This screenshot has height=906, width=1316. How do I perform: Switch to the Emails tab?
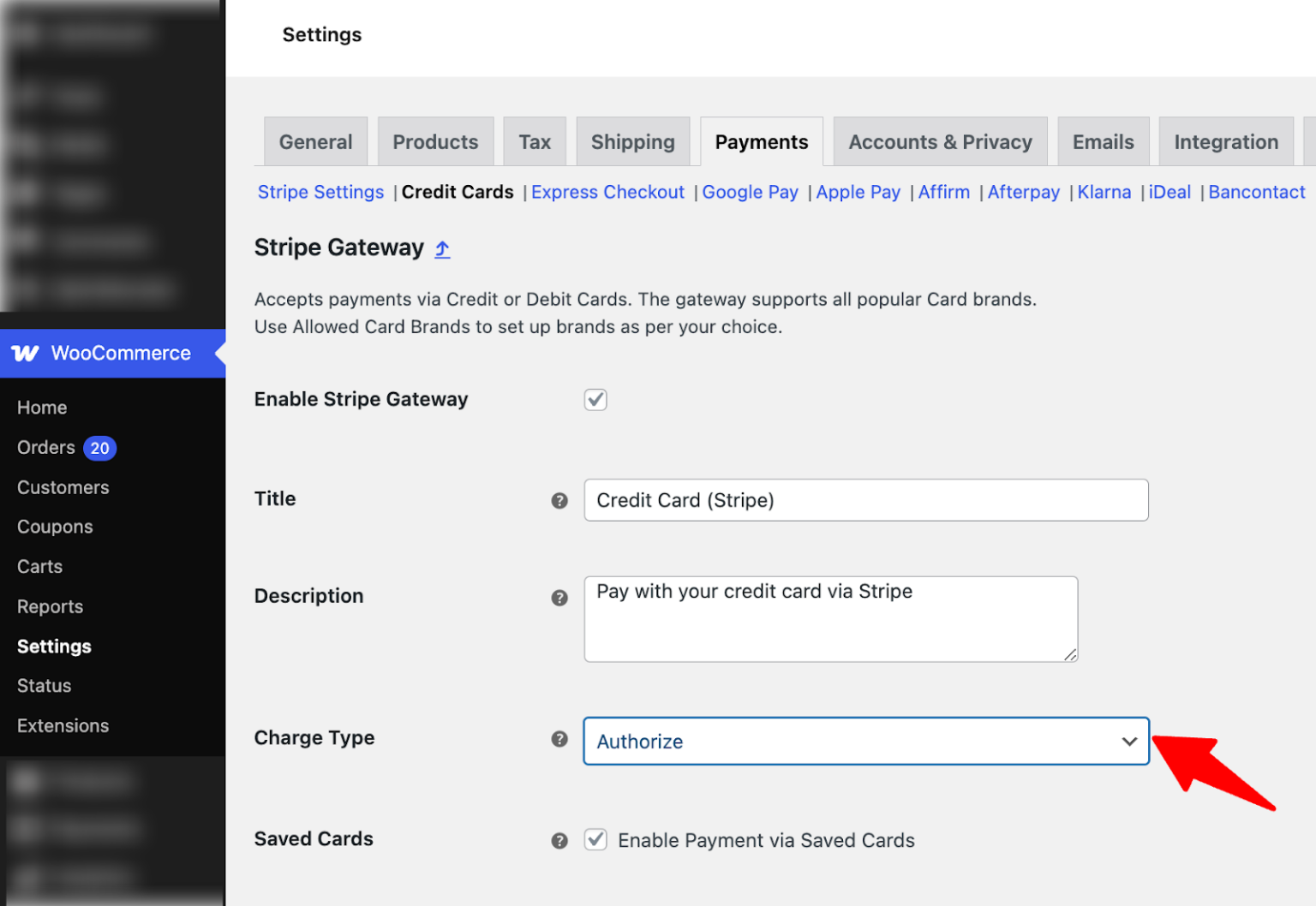[1103, 141]
